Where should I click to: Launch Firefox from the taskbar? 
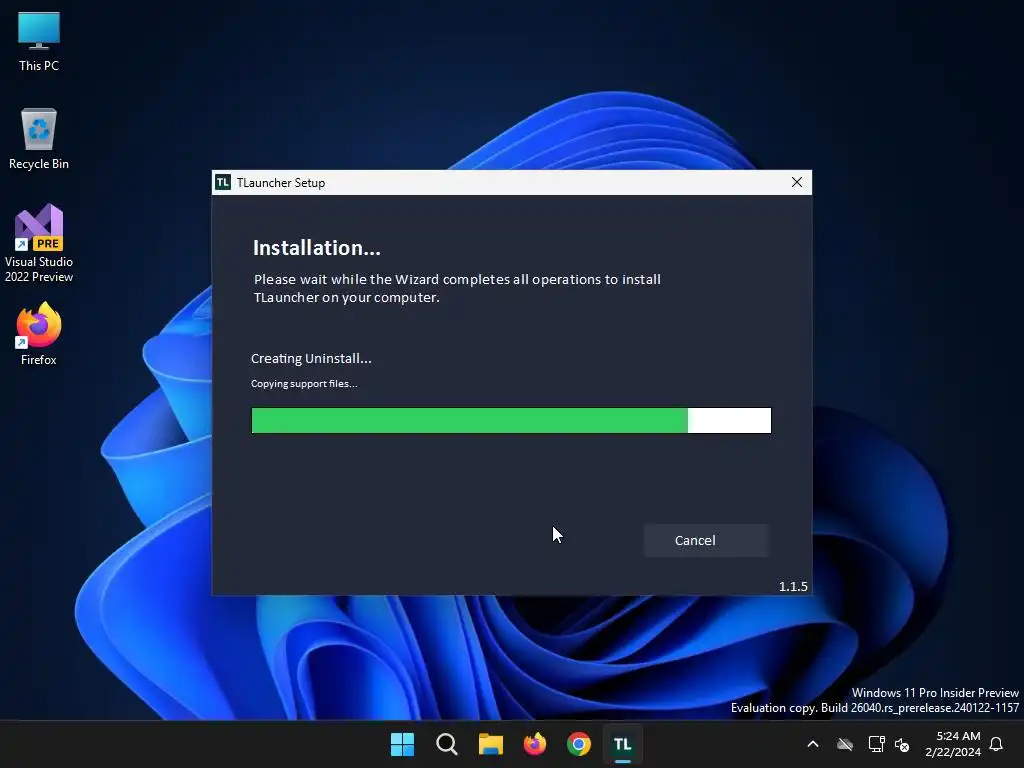tap(535, 744)
